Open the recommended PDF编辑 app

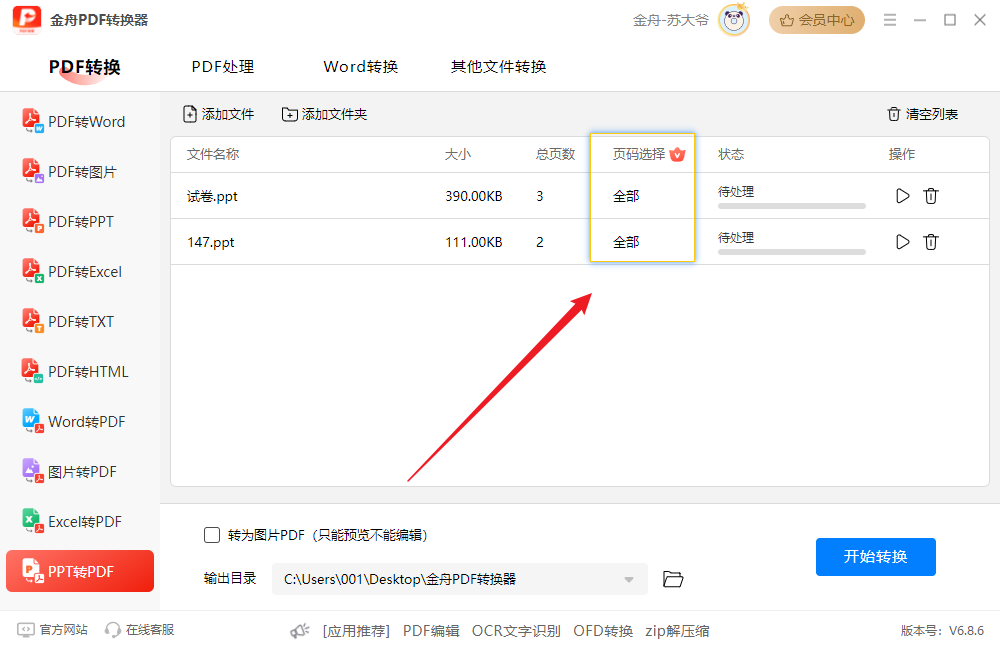click(x=431, y=631)
